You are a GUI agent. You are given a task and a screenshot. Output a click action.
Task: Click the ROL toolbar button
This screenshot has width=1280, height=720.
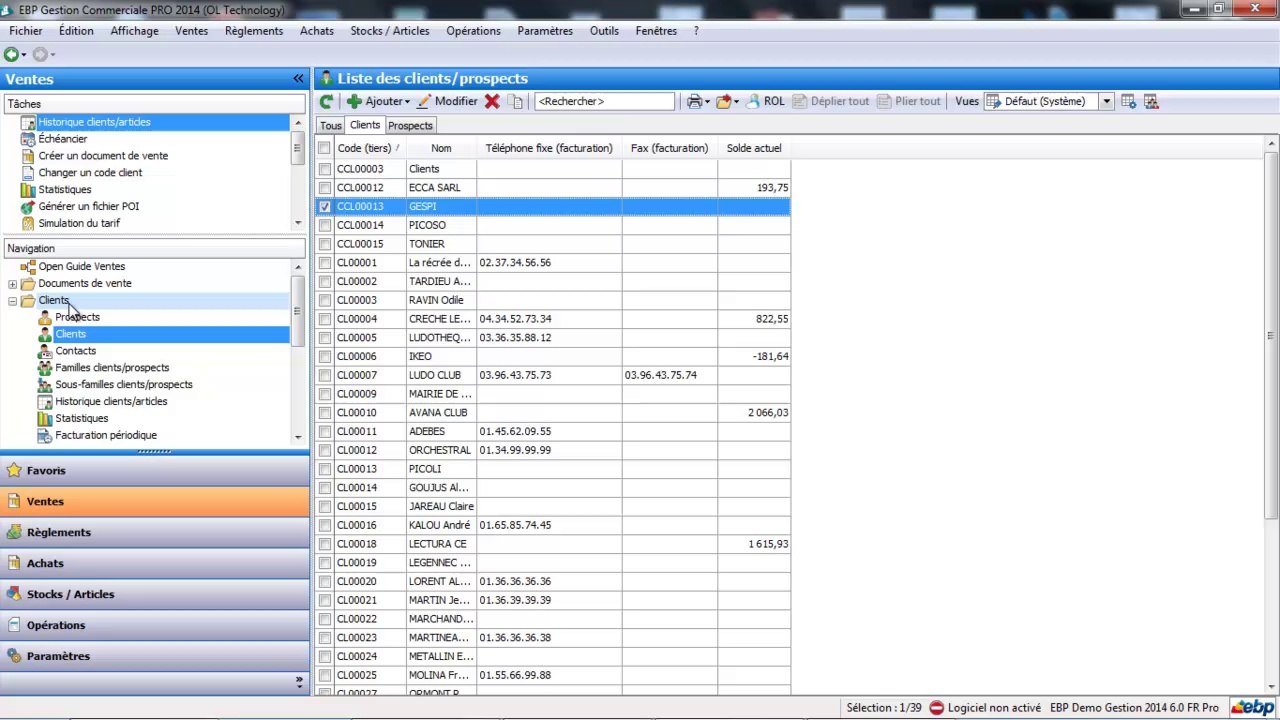[x=765, y=101]
